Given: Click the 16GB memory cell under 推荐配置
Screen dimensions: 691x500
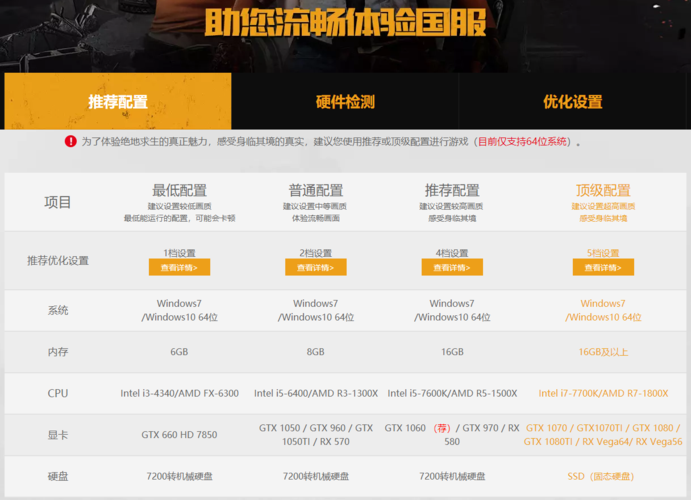Looking at the screenshot, I should pyautogui.click(x=452, y=352).
